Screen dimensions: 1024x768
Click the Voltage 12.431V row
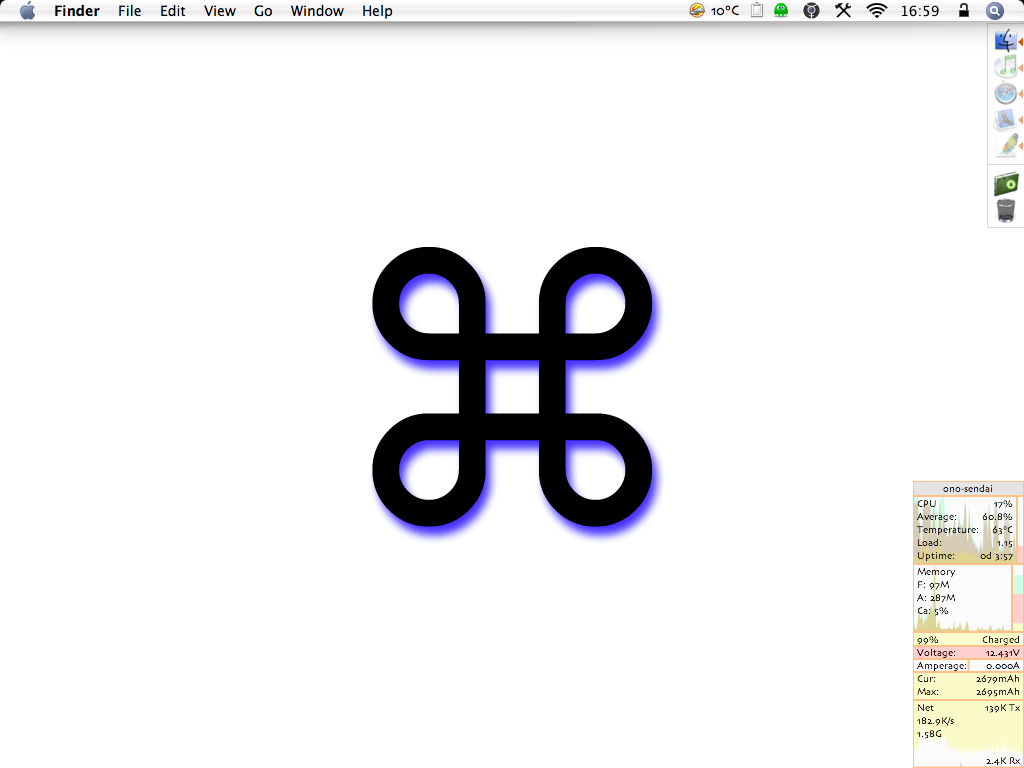pyautogui.click(x=968, y=652)
